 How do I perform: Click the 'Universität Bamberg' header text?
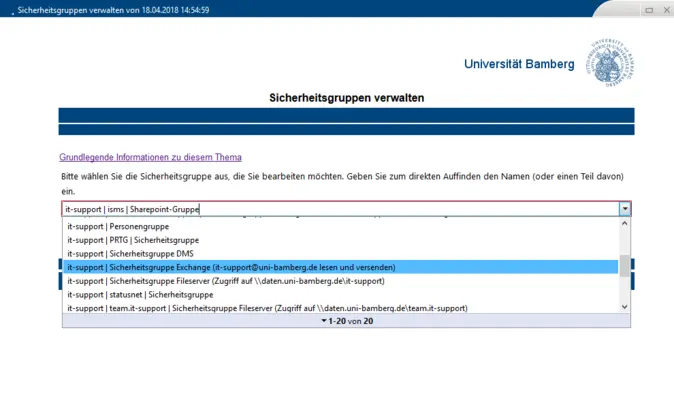click(x=519, y=64)
